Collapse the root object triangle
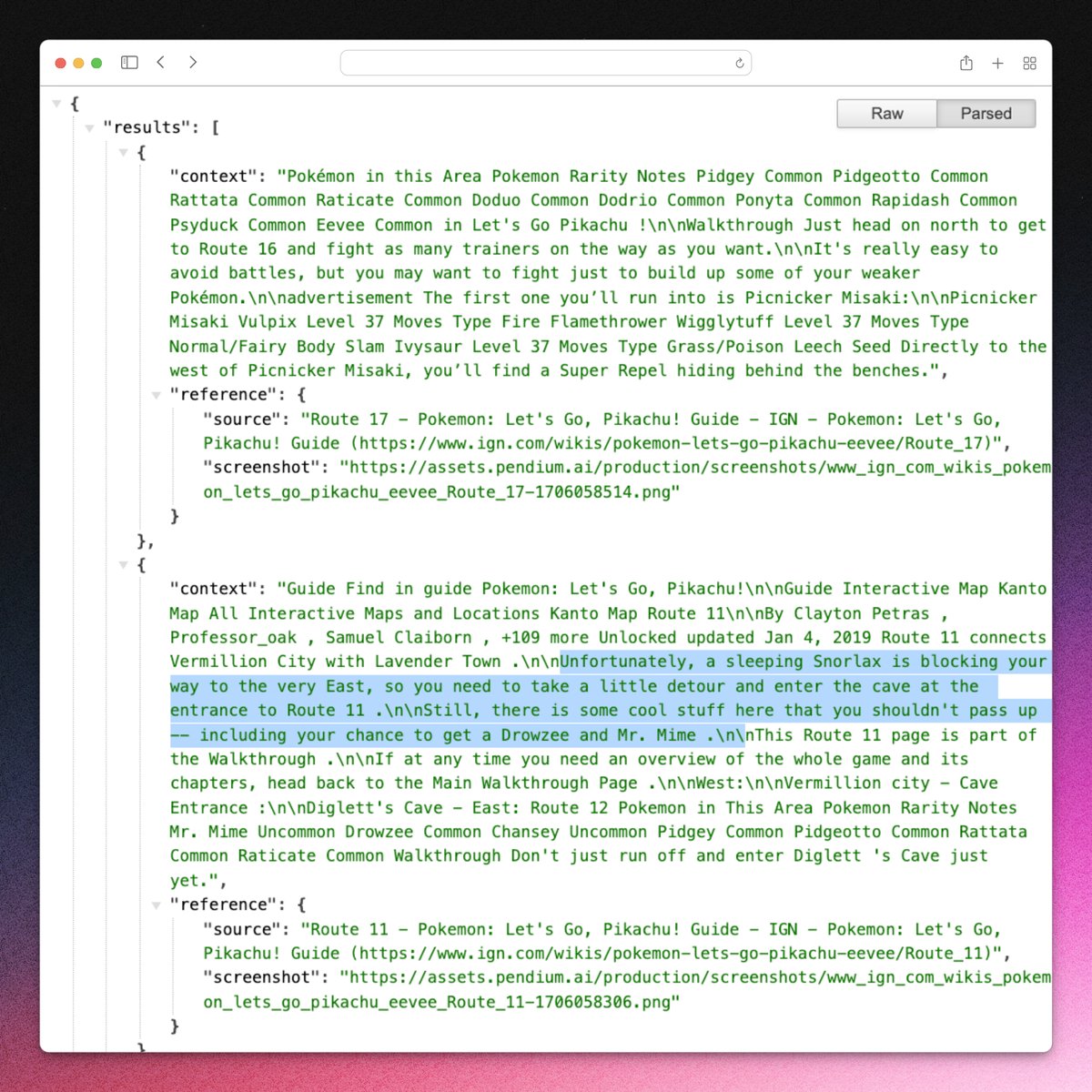This screenshot has height=1092, width=1092. 56,104
